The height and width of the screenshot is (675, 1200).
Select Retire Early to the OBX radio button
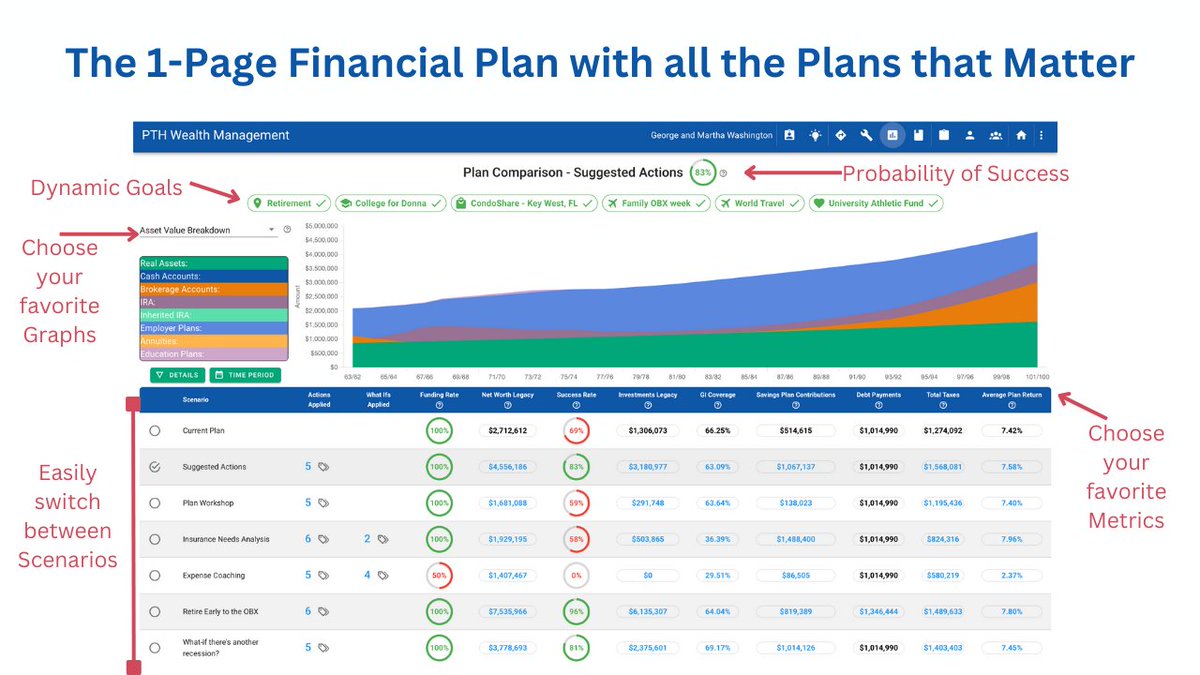(154, 612)
